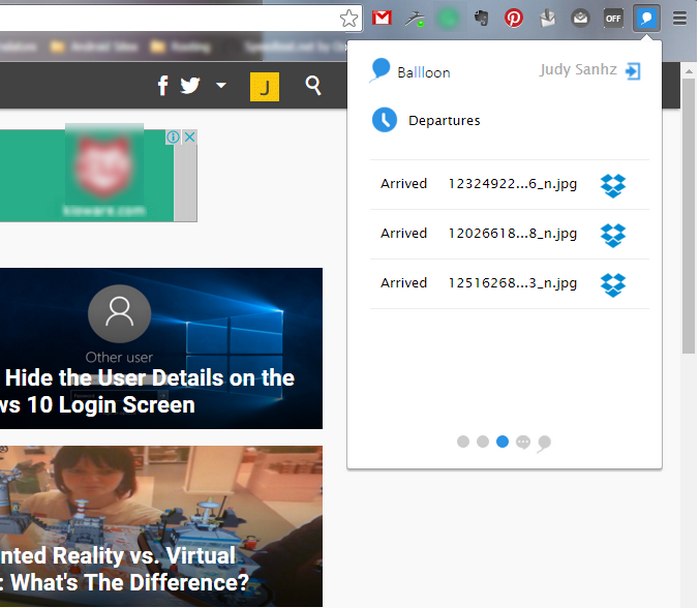Click the bookmark star in address bar
This screenshot has height=608, width=700.
pos(348,18)
